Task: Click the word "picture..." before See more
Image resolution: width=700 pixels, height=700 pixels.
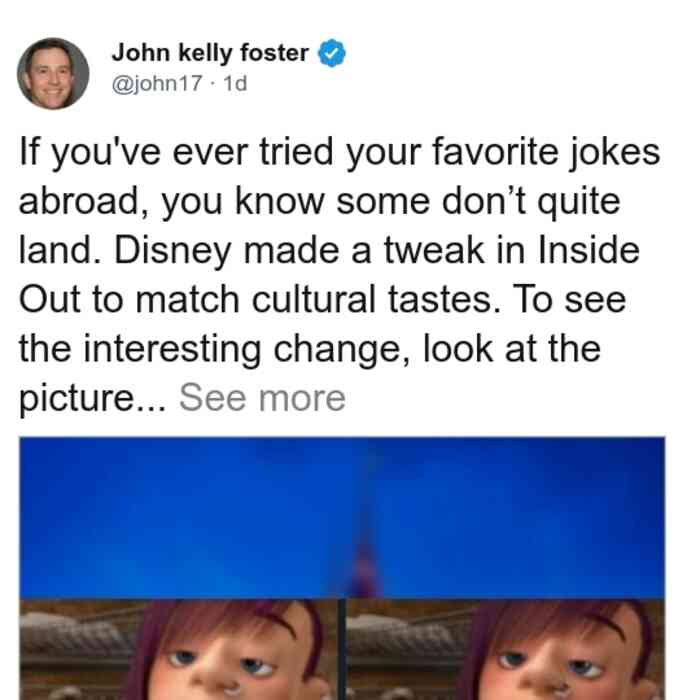Action: [x=92, y=398]
